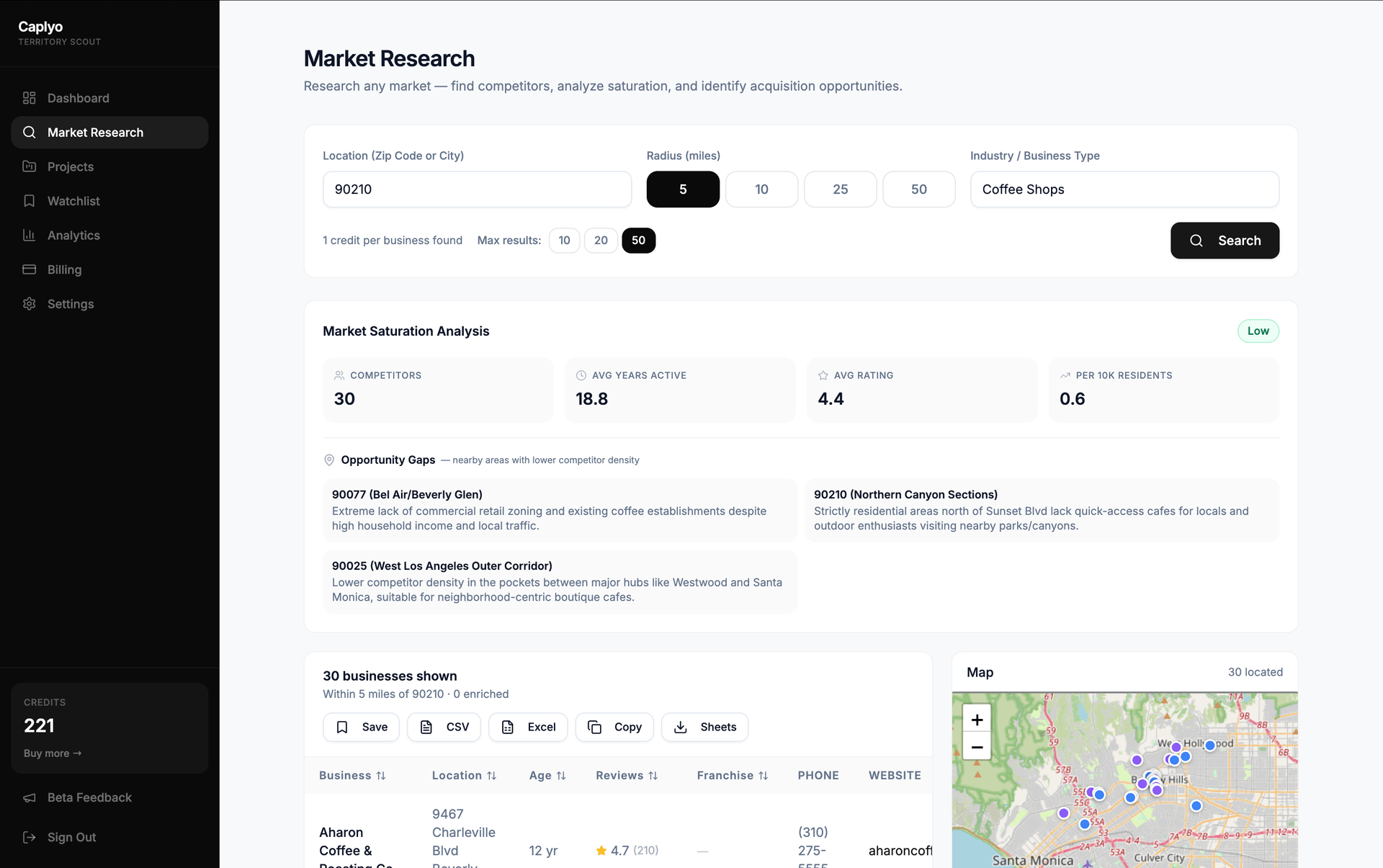Click the Caplyo logo text
This screenshot has width=1383, height=868.
pos(40,27)
